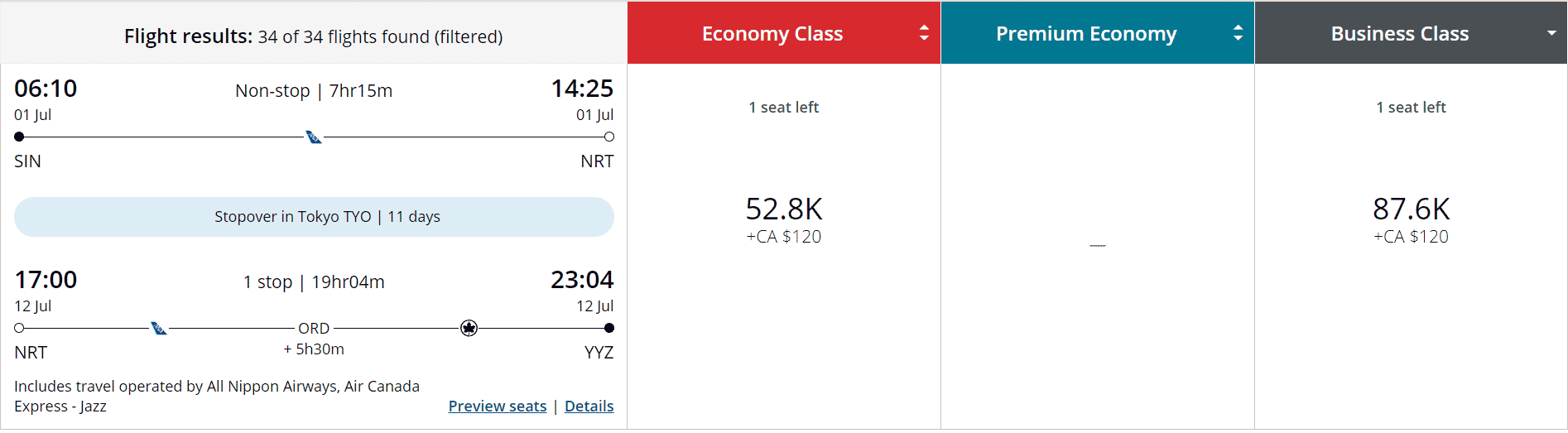Select the Premium Economy column header
Screen dimensions: 1568x433
[1085, 34]
